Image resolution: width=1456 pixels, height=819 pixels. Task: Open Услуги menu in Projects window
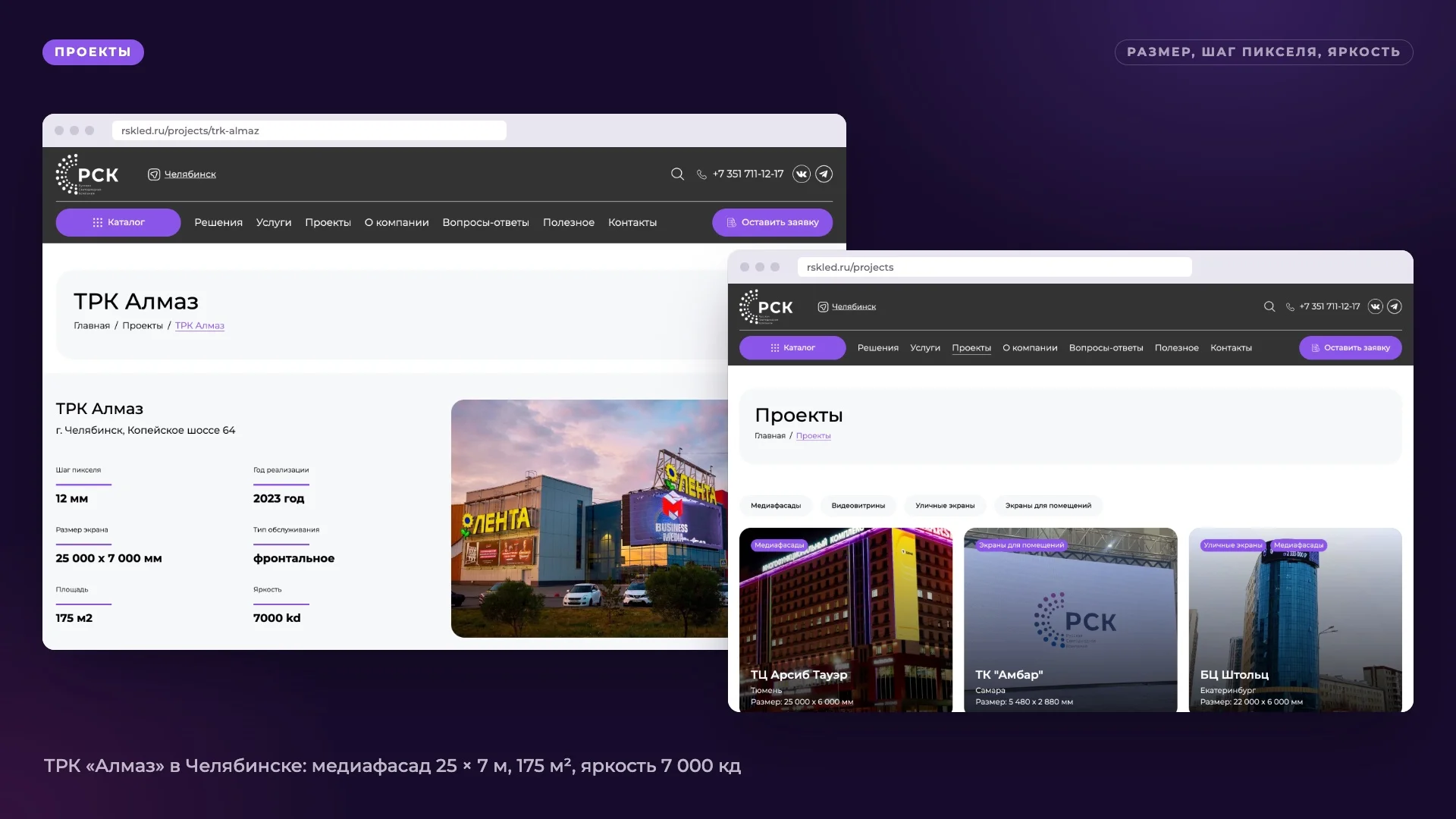925,348
